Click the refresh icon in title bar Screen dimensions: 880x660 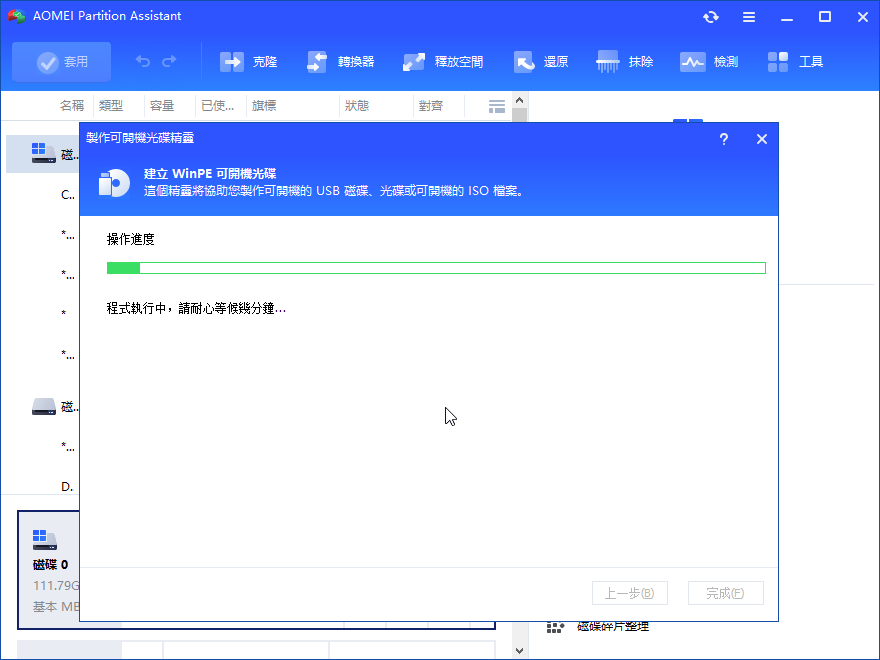tap(711, 17)
